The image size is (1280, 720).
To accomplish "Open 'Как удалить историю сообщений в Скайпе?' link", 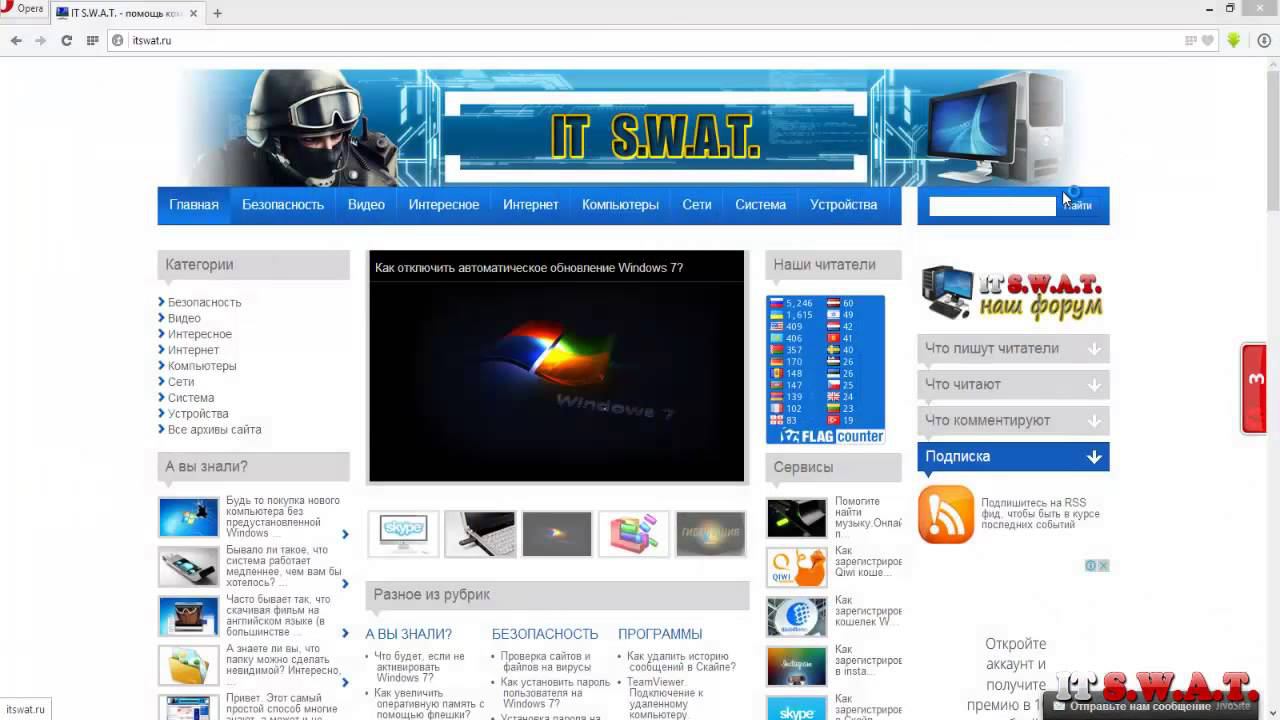I will [681, 662].
